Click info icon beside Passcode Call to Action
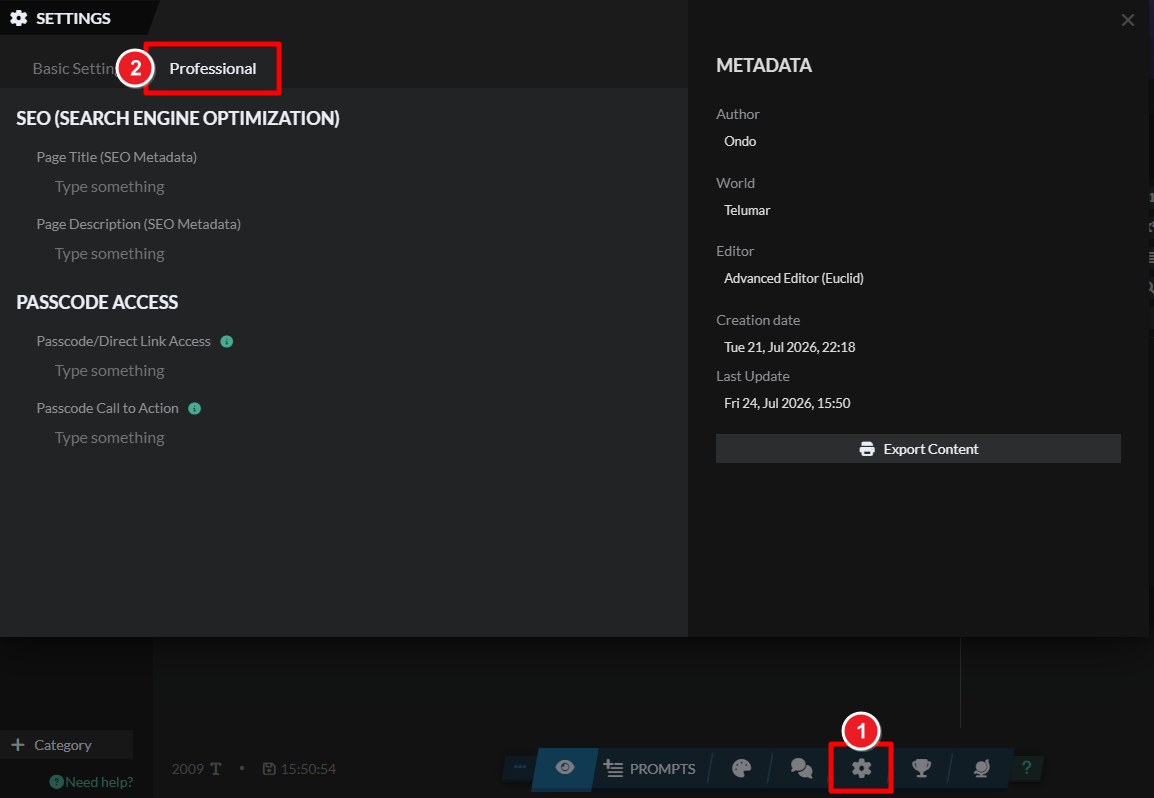The width and height of the screenshot is (1154, 798). point(194,409)
